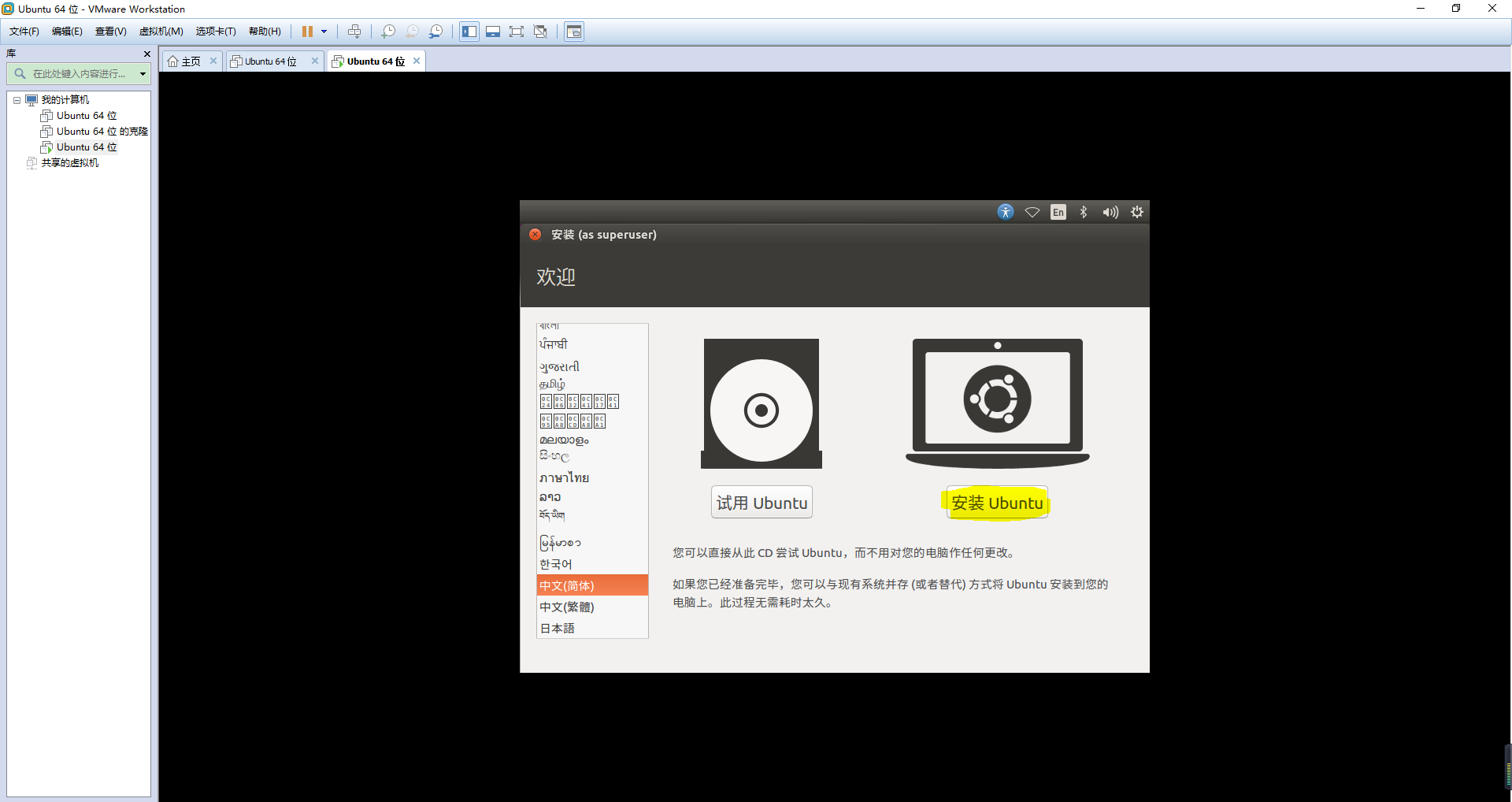Enter full screen mode icon
The image size is (1512, 802).
click(x=517, y=32)
